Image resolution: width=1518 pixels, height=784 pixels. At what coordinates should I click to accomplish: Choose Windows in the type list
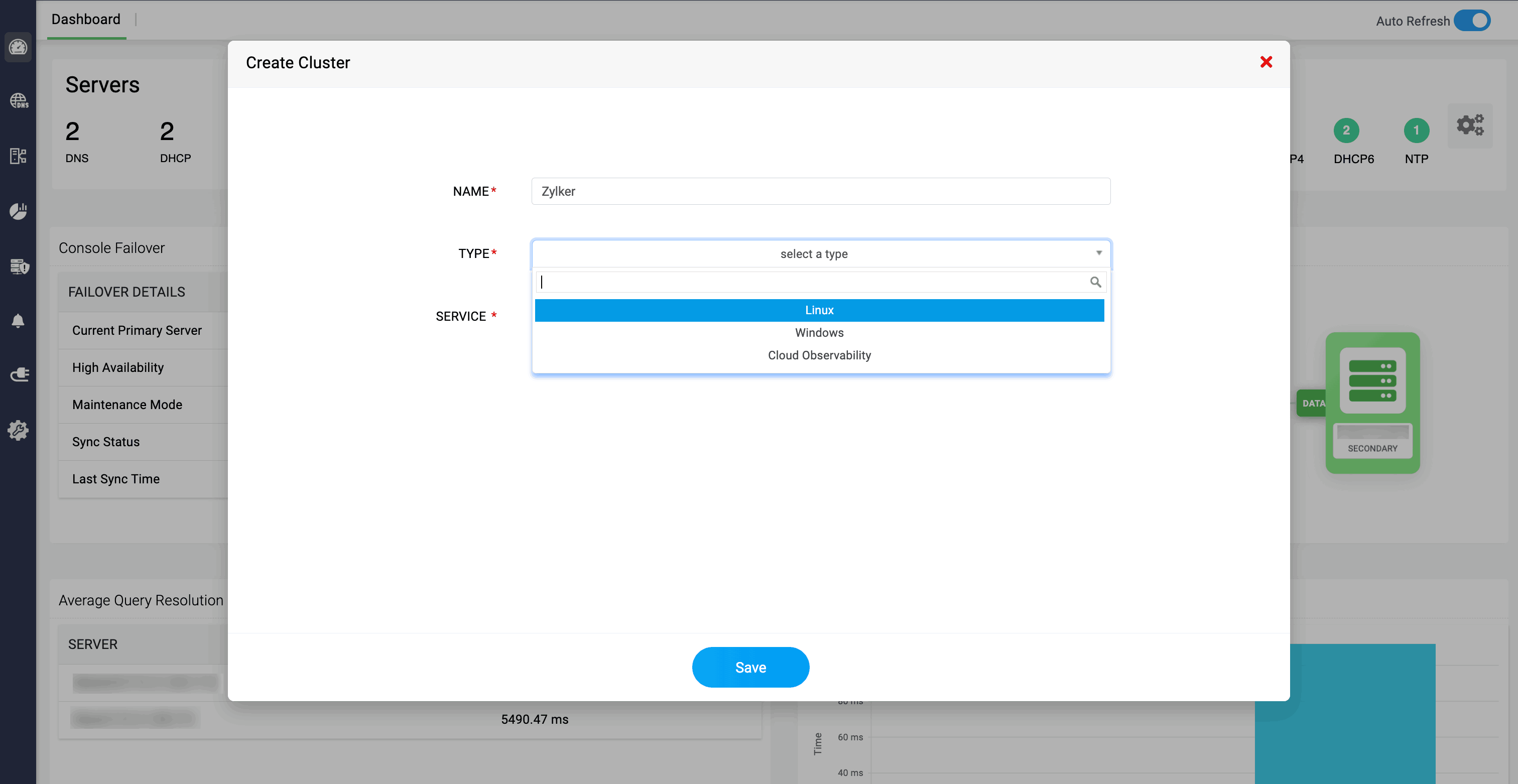click(x=819, y=333)
